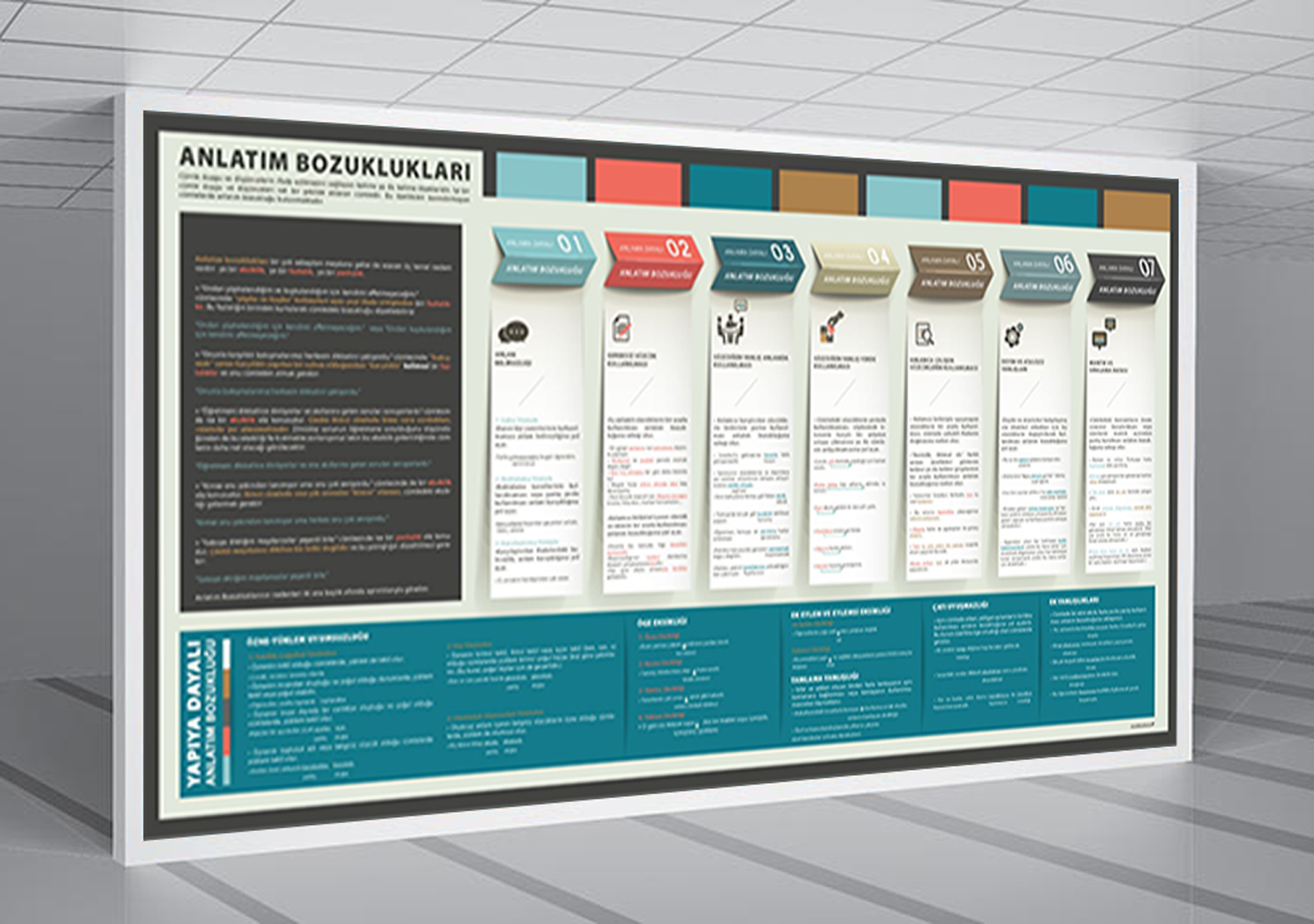Image resolution: width=1314 pixels, height=924 pixels.
Task: Select the gears icon in column 06
Action: pyautogui.click(x=1014, y=335)
